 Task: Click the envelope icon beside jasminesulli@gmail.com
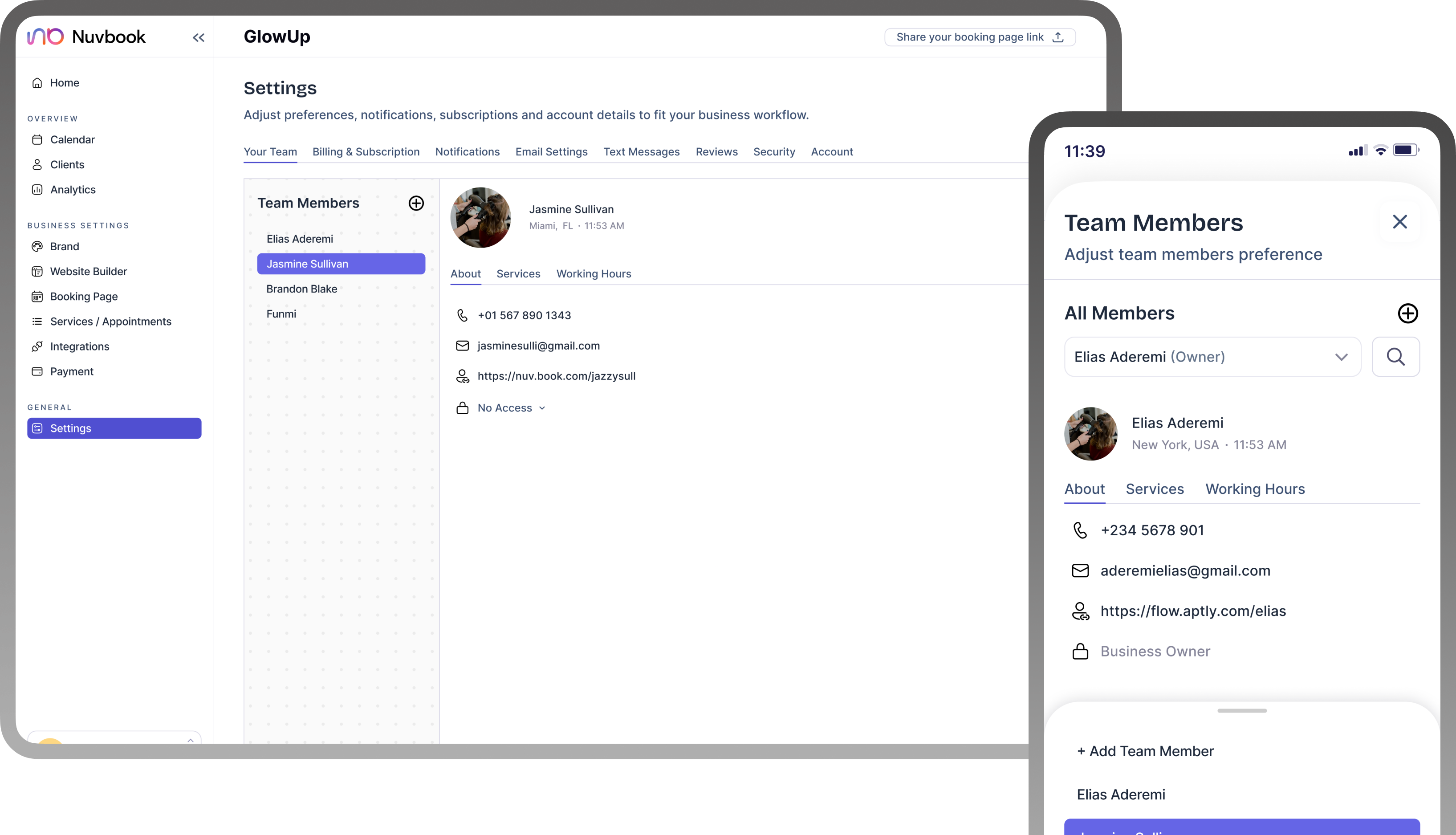pyautogui.click(x=462, y=346)
